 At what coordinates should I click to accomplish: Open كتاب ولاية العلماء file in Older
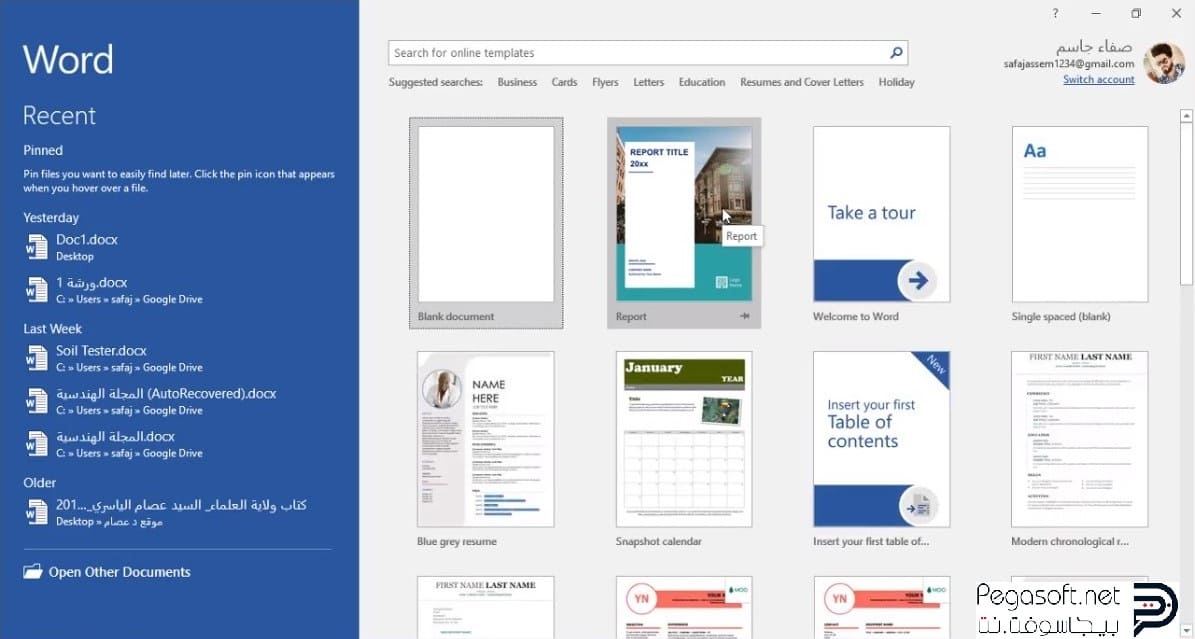coord(179,512)
